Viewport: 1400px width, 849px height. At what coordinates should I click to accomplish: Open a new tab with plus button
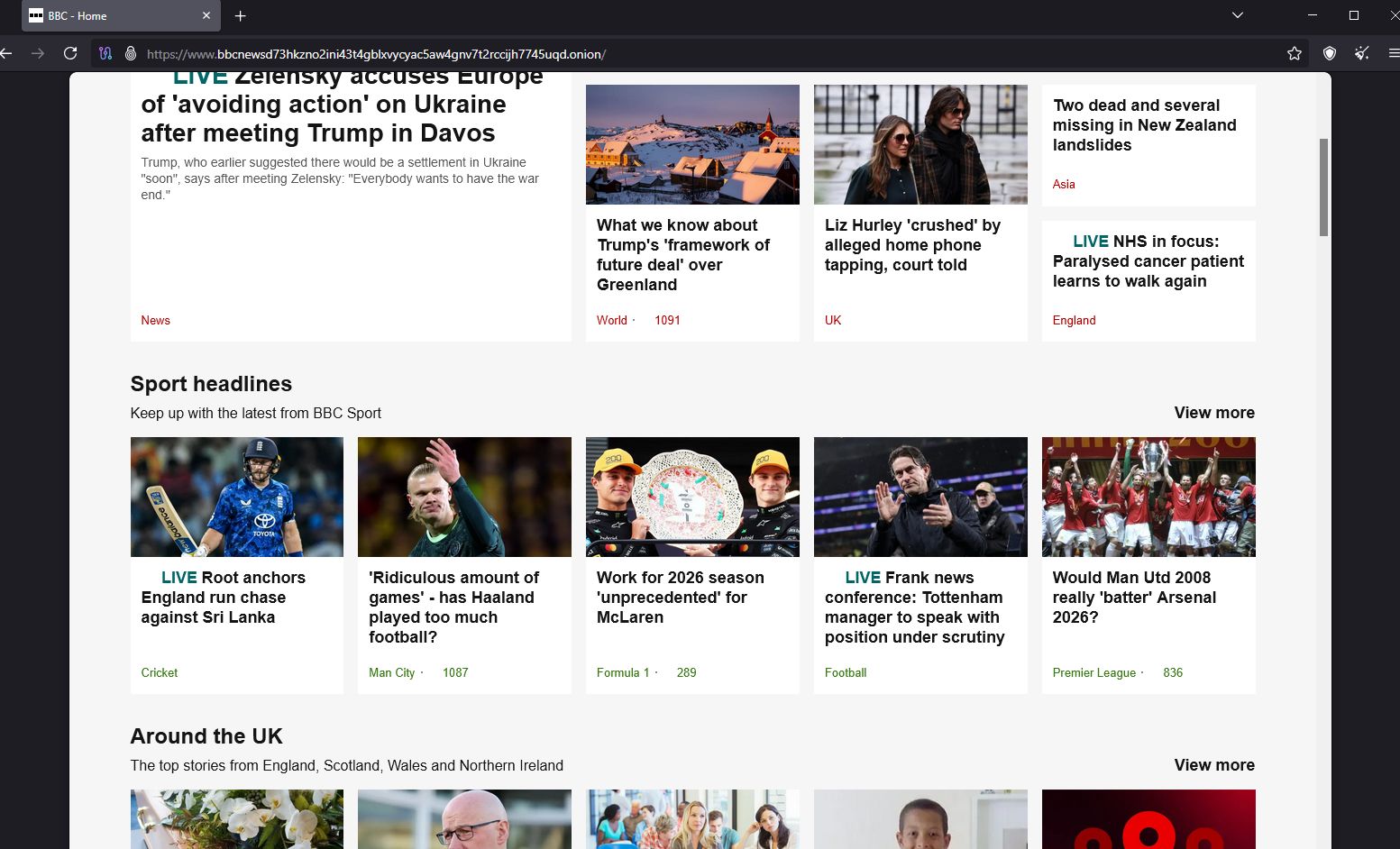tap(241, 16)
